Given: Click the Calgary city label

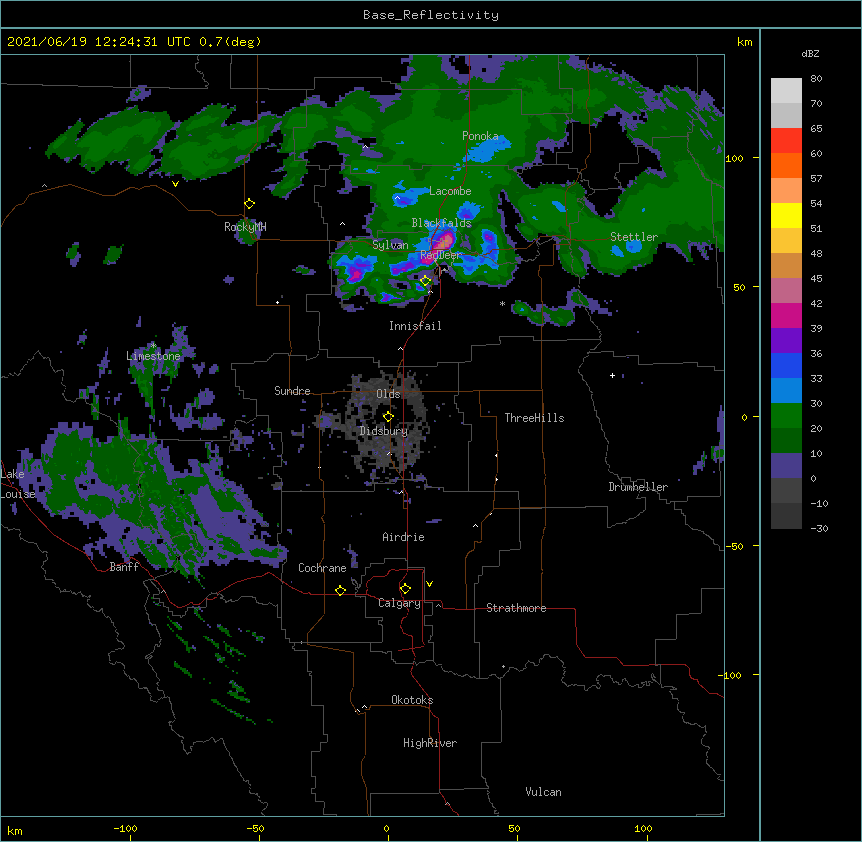Looking at the screenshot, I should (399, 603).
